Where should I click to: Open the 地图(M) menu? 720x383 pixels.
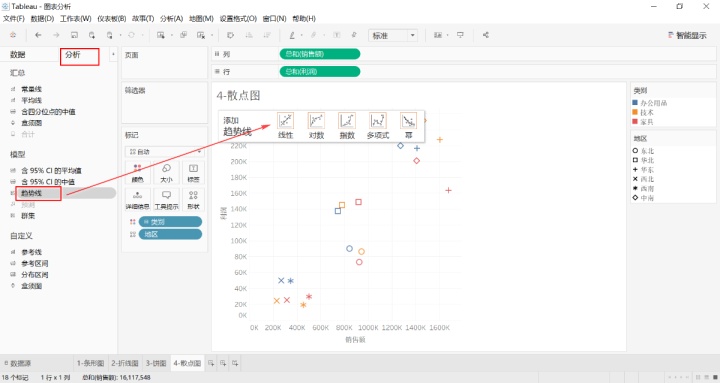point(201,18)
